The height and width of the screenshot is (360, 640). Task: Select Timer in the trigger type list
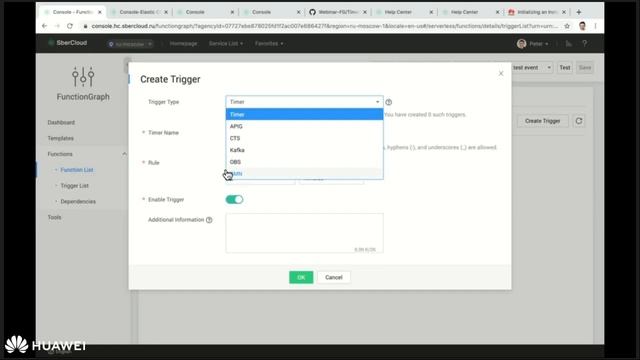click(x=304, y=114)
